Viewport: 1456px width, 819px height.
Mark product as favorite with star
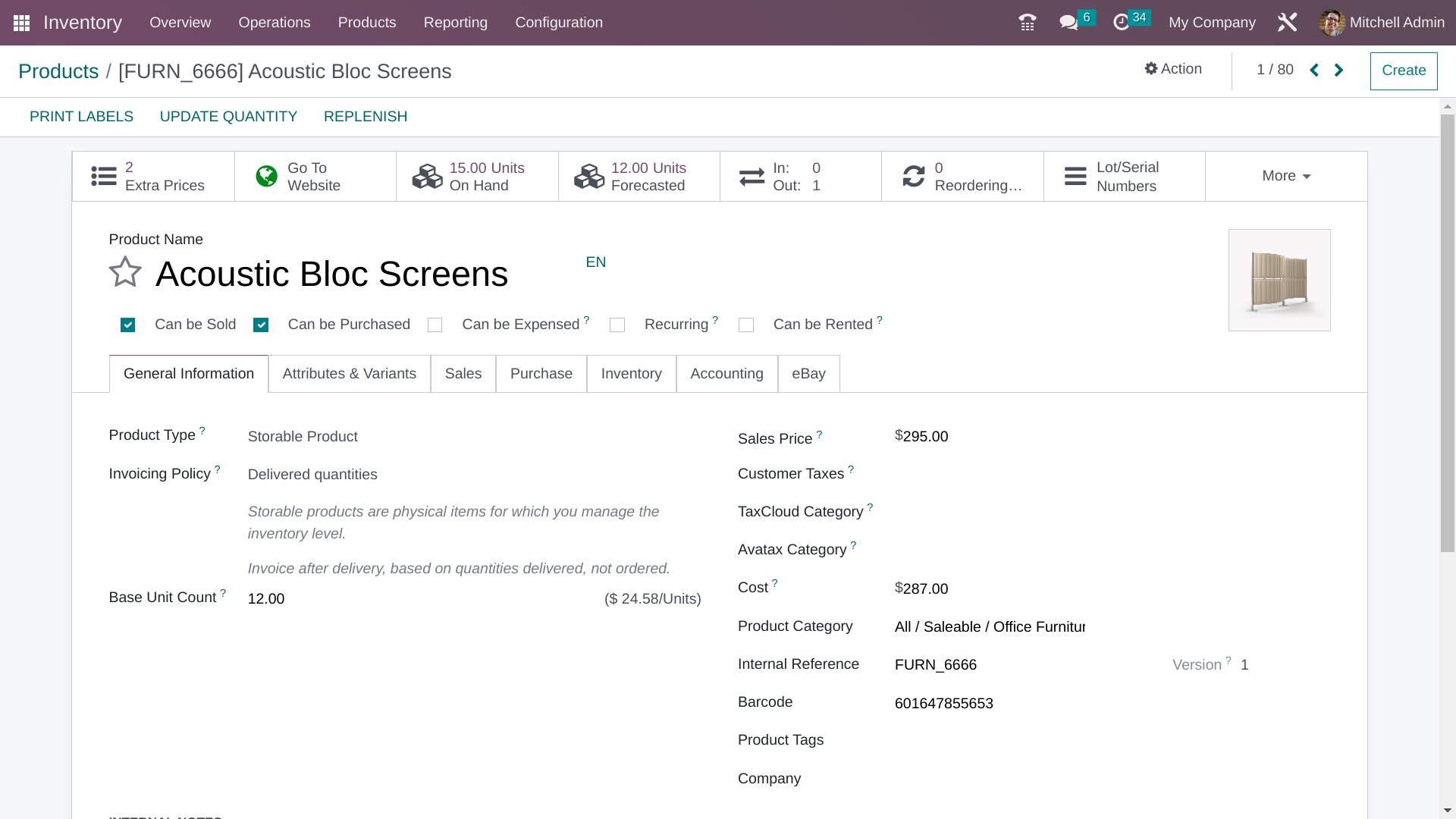[125, 272]
